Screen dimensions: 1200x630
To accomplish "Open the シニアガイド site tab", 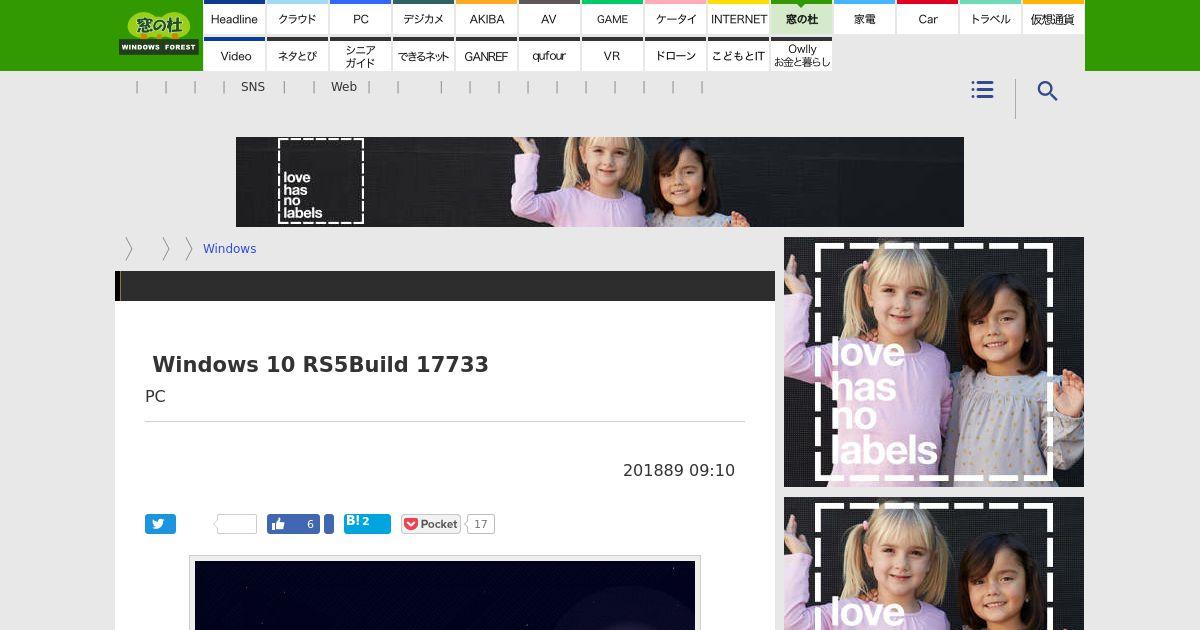I will click(360, 55).
